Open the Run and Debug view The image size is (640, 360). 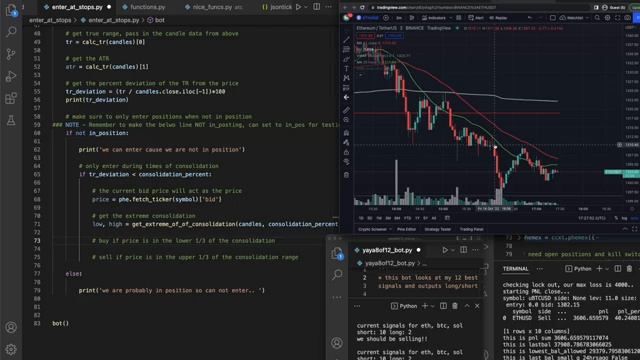pos(11,76)
